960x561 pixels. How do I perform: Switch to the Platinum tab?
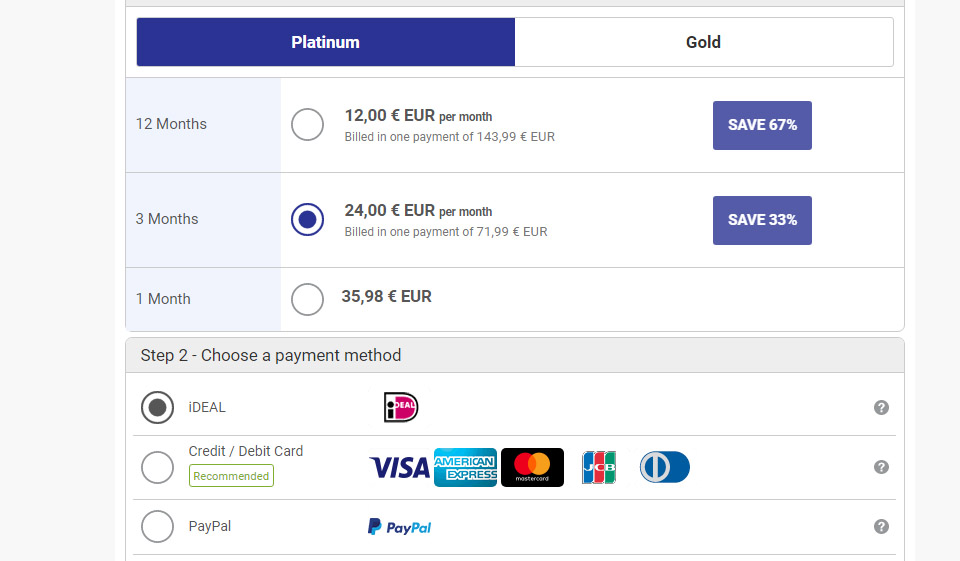click(x=326, y=42)
